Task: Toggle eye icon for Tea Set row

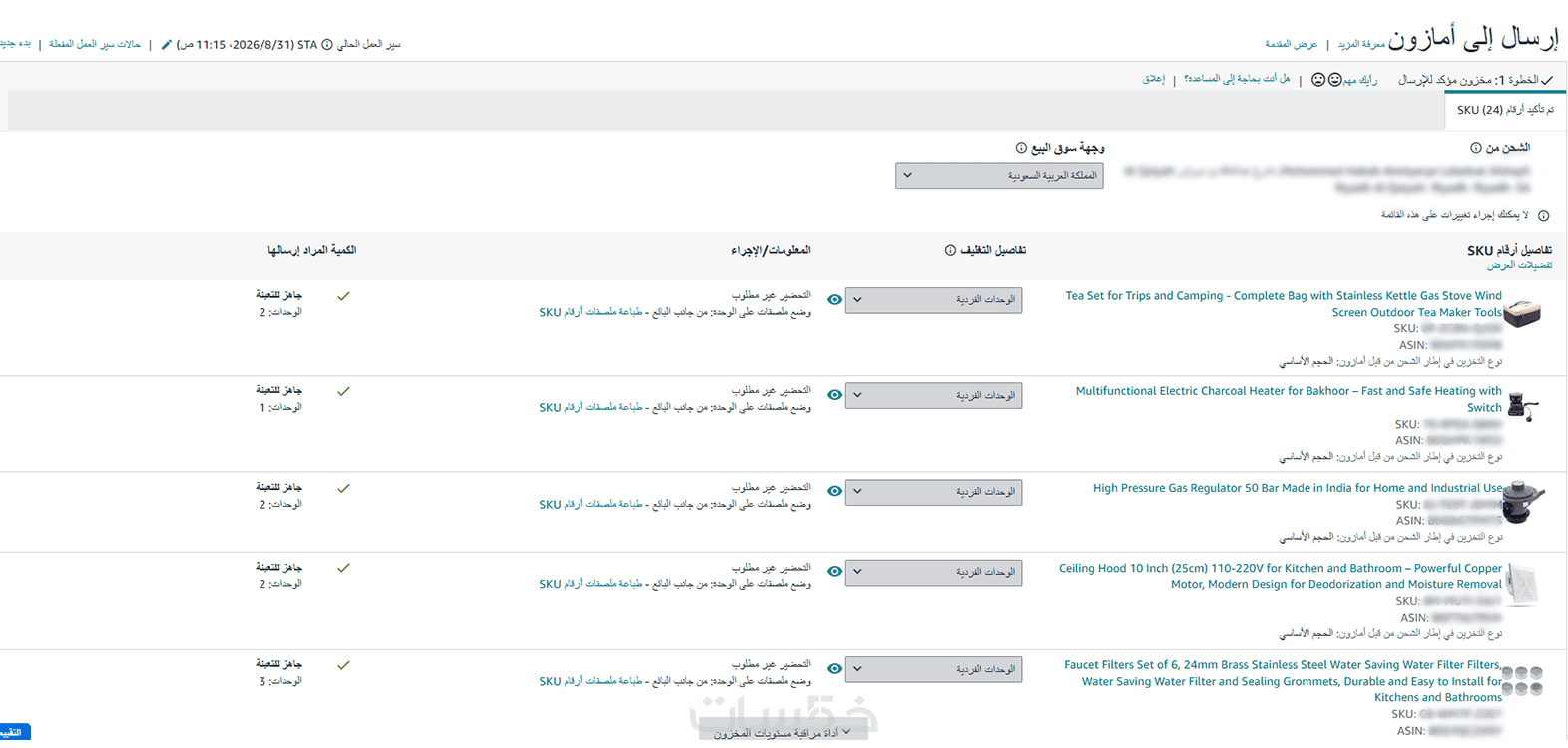Action: pos(835,300)
